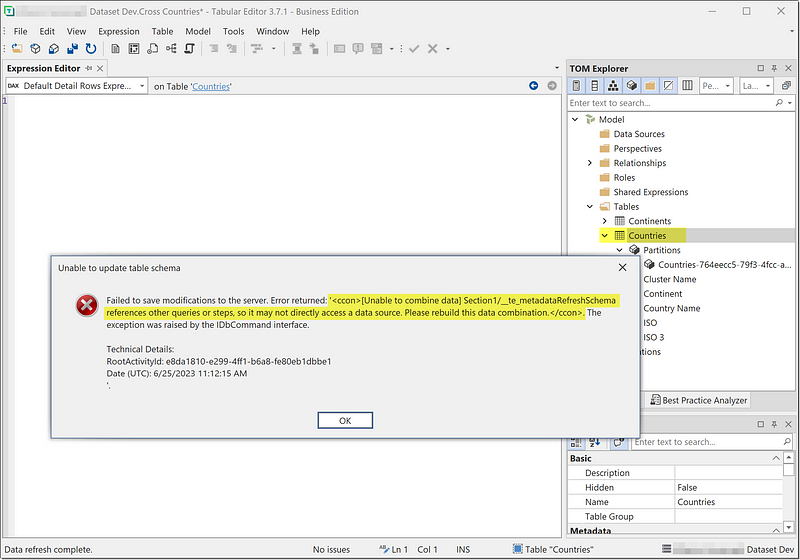The image size is (800, 560).
Task: Click the blue refresh arrow toolbar icon
Action: pyautogui.click(x=91, y=48)
